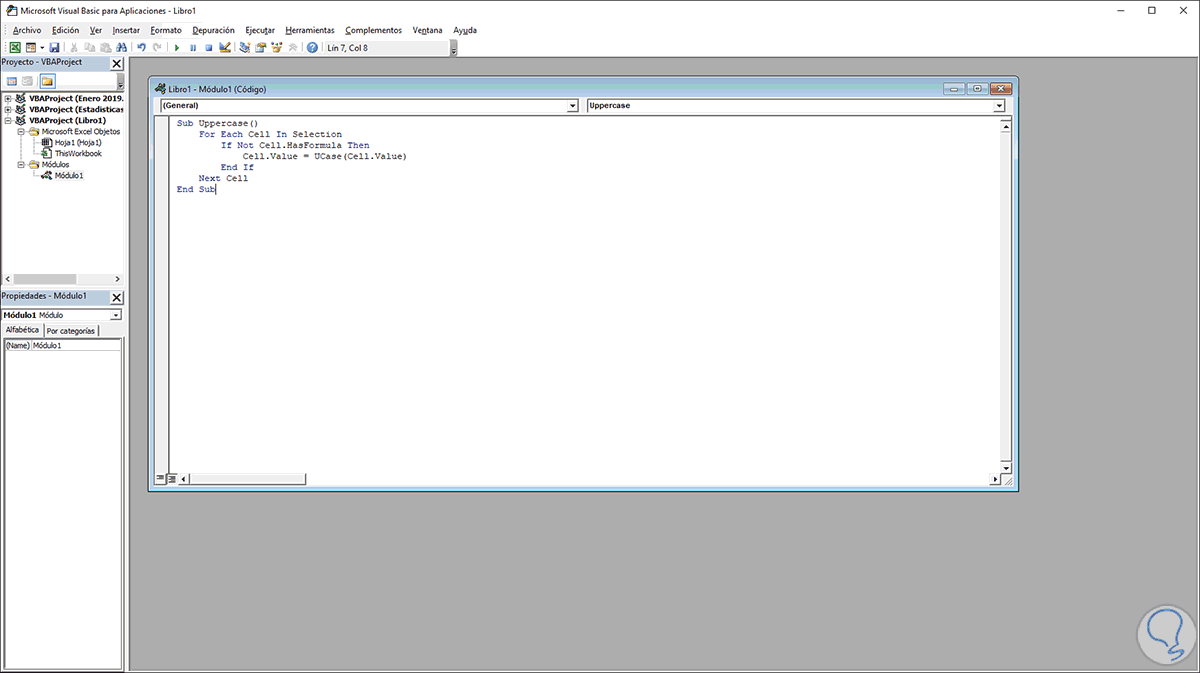Select ThisWorkbook in project tree
The image size is (1200, 673).
pyautogui.click(x=78, y=154)
